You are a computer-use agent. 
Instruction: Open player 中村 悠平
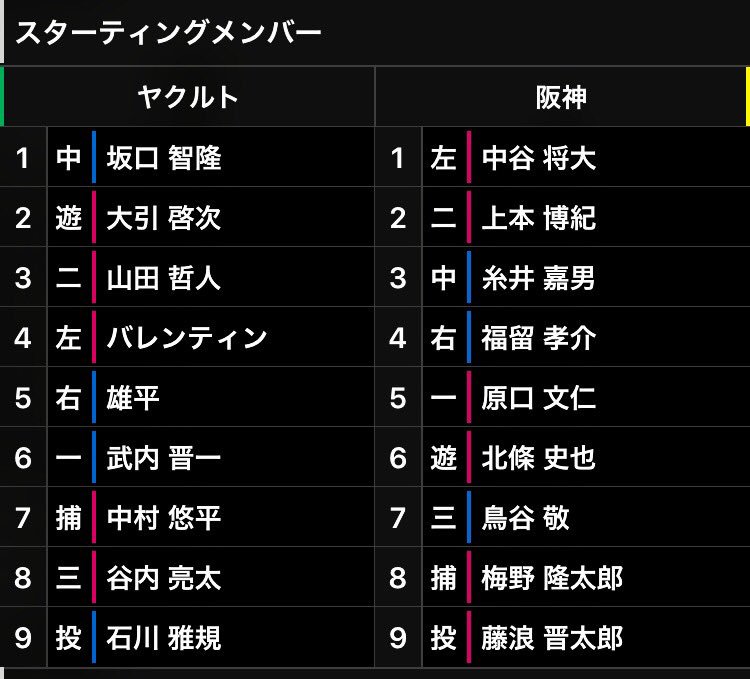pyautogui.click(x=164, y=518)
